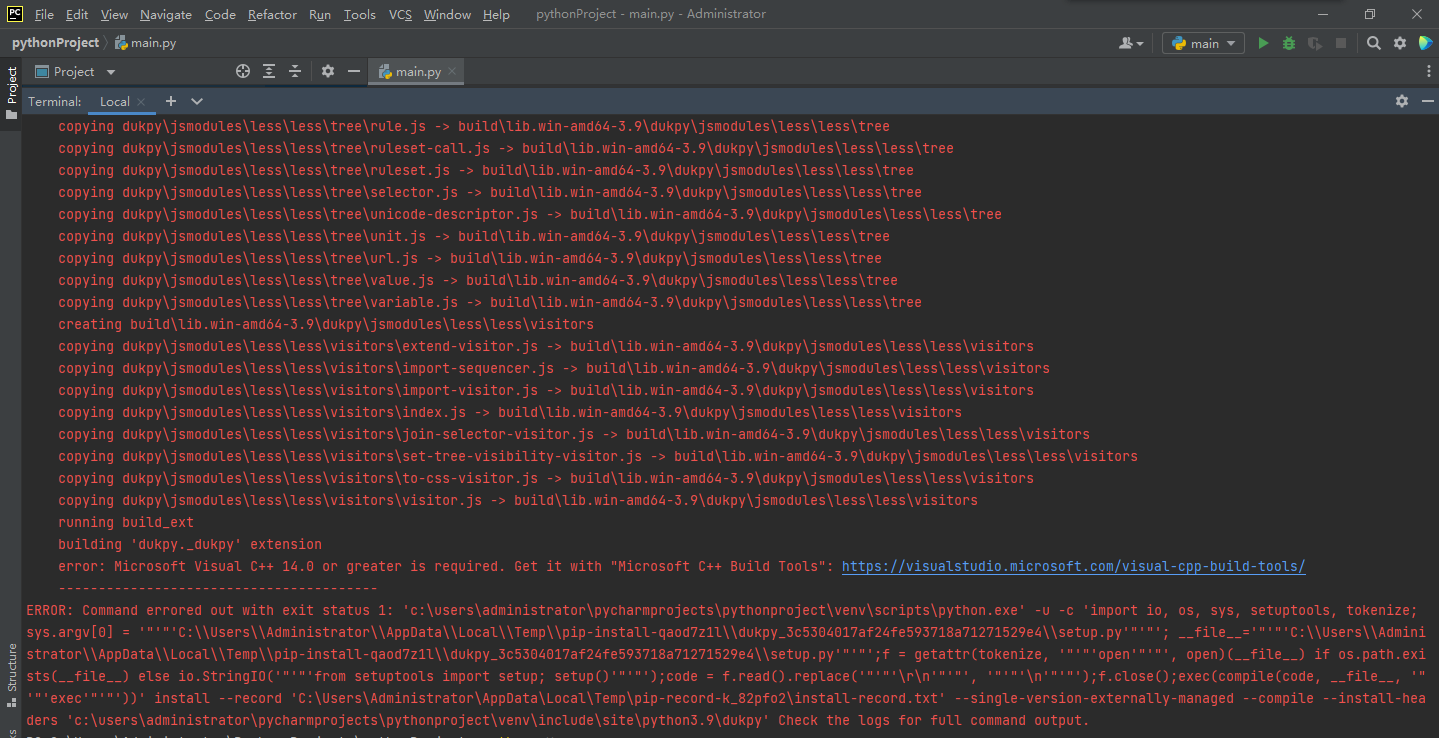This screenshot has width=1439, height=738.
Task: Close the Local terminal tab
Action: click(x=141, y=102)
